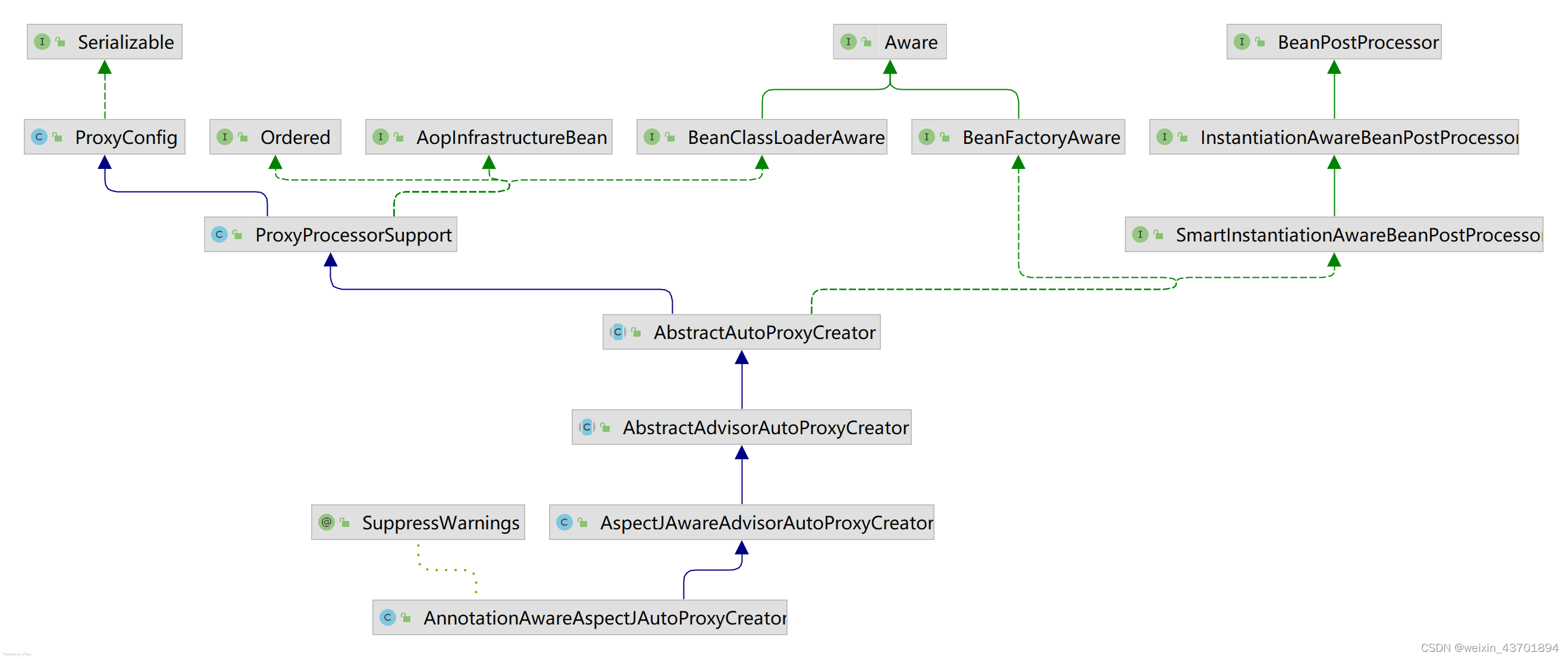The width and height of the screenshot is (1568, 659).
Task: Select the Aware interface icon
Action: pyautogui.click(x=849, y=39)
